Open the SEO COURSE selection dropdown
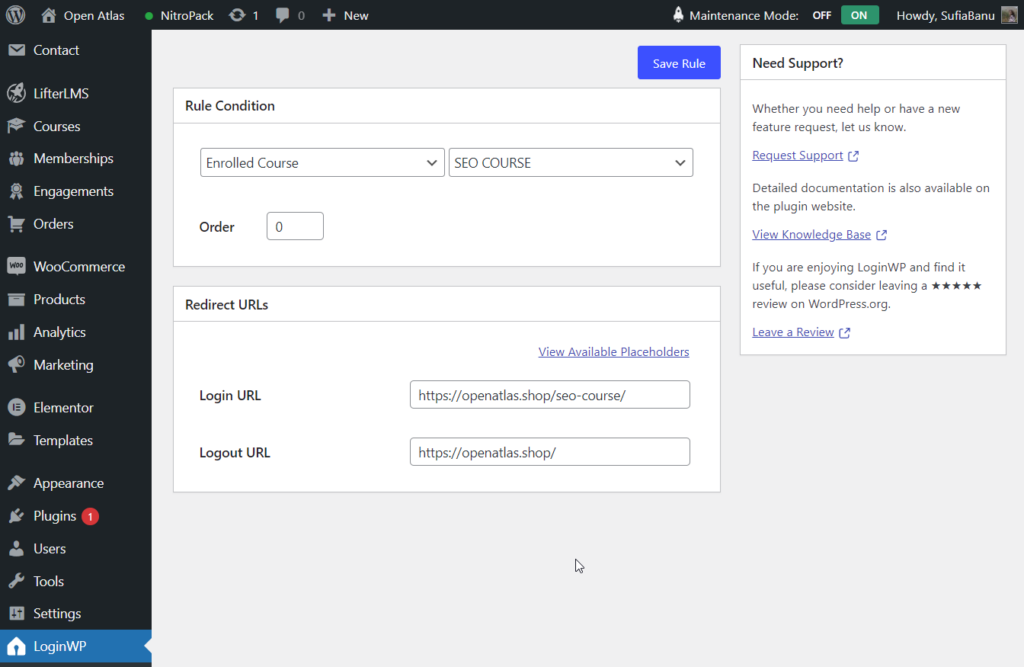Viewport: 1024px width, 667px height. 571,163
